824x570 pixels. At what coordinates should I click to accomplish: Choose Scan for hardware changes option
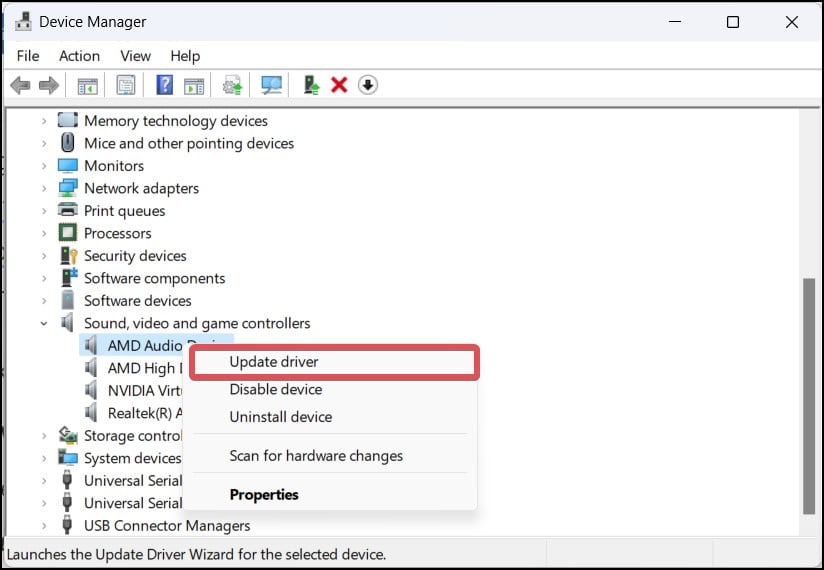[x=330, y=456]
